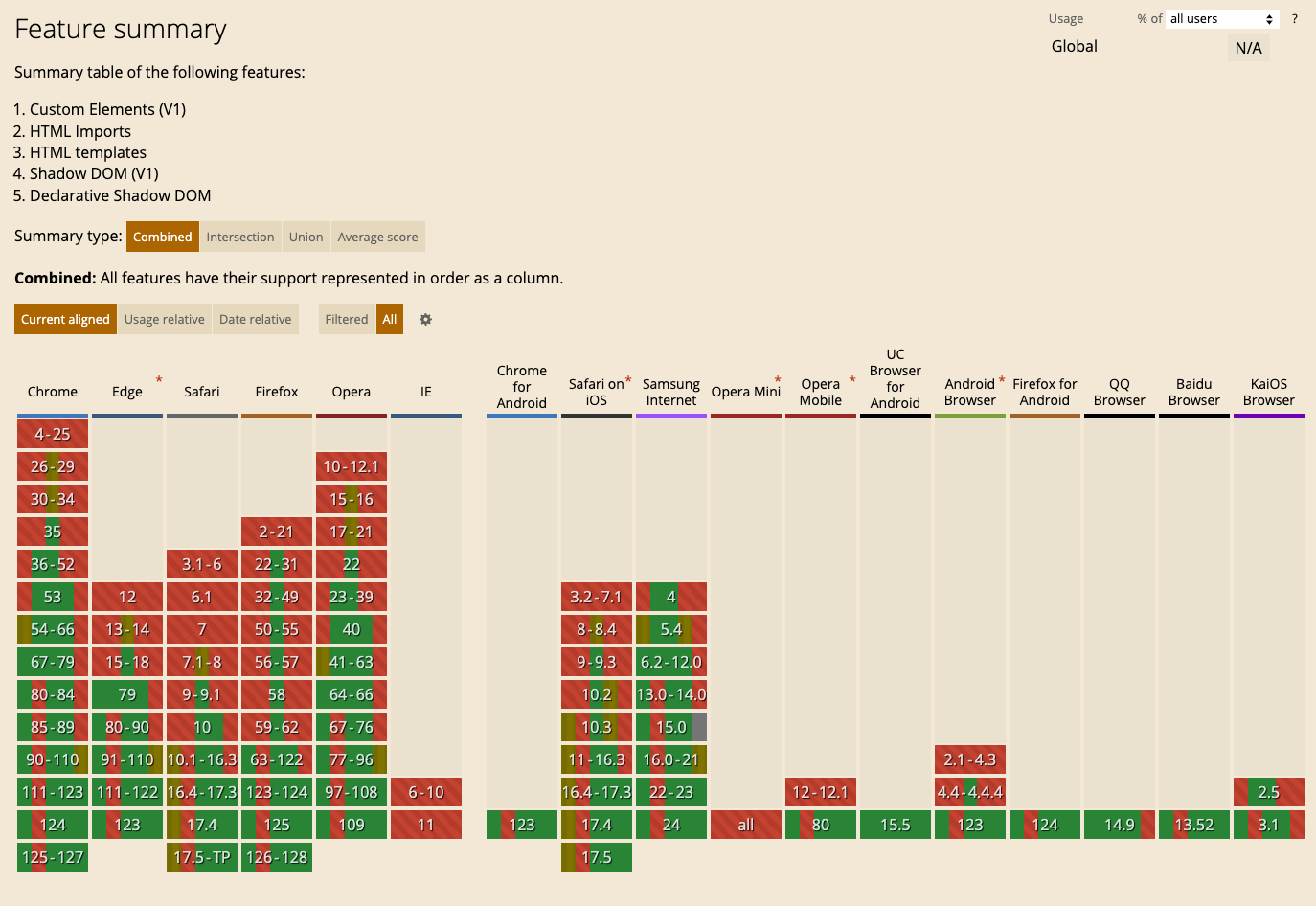Screen dimensions: 1316x906
Task: Click the Safari on iOS header
Action: [x=597, y=392]
